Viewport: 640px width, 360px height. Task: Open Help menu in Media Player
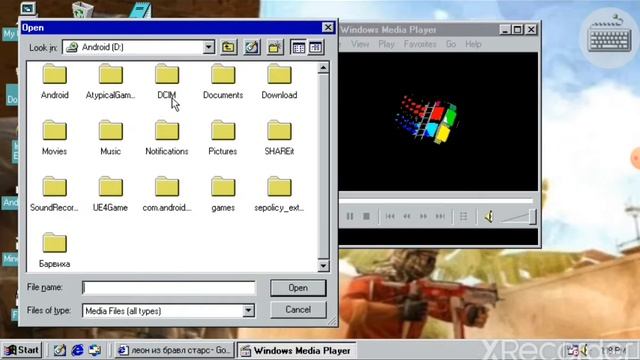473,44
